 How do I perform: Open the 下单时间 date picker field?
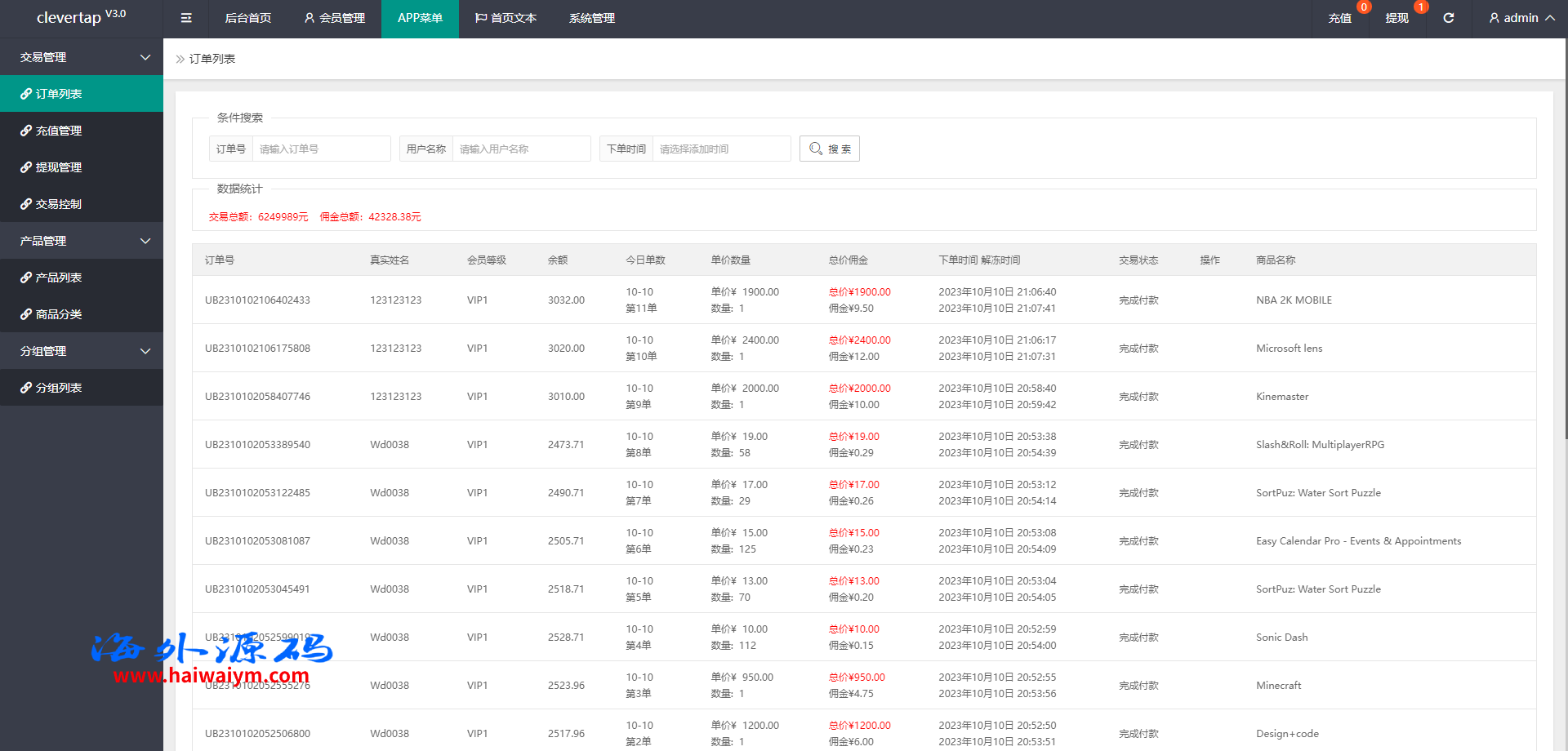[721, 149]
